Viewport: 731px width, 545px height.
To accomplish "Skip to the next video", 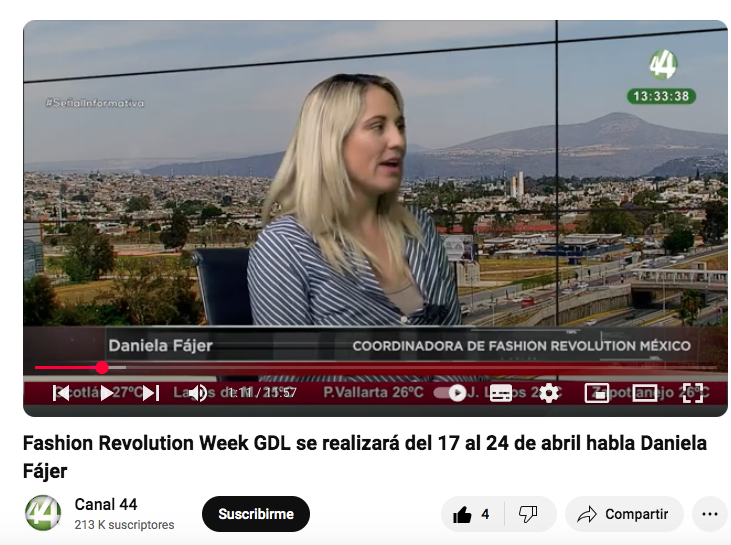I will [150, 393].
